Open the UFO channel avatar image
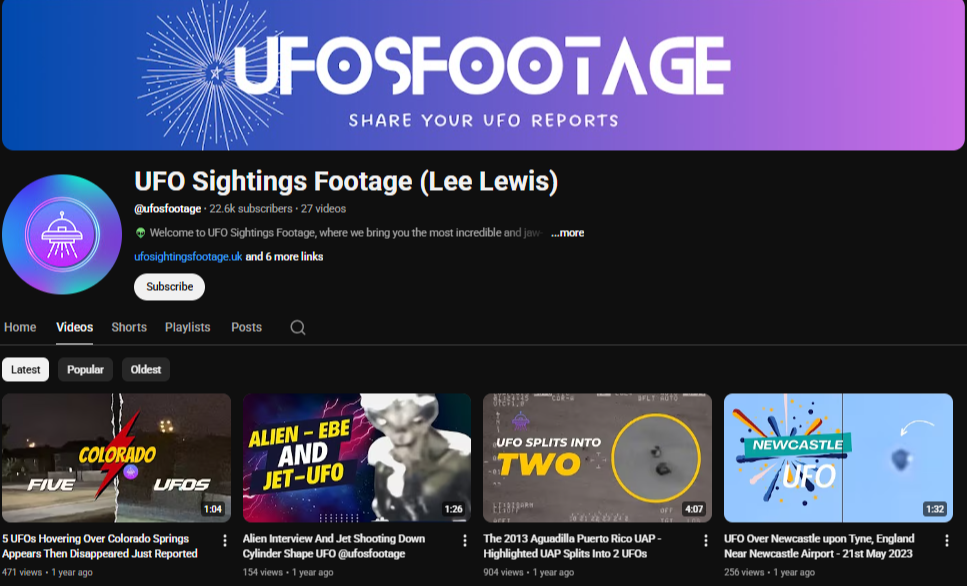 (x=62, y=234)
